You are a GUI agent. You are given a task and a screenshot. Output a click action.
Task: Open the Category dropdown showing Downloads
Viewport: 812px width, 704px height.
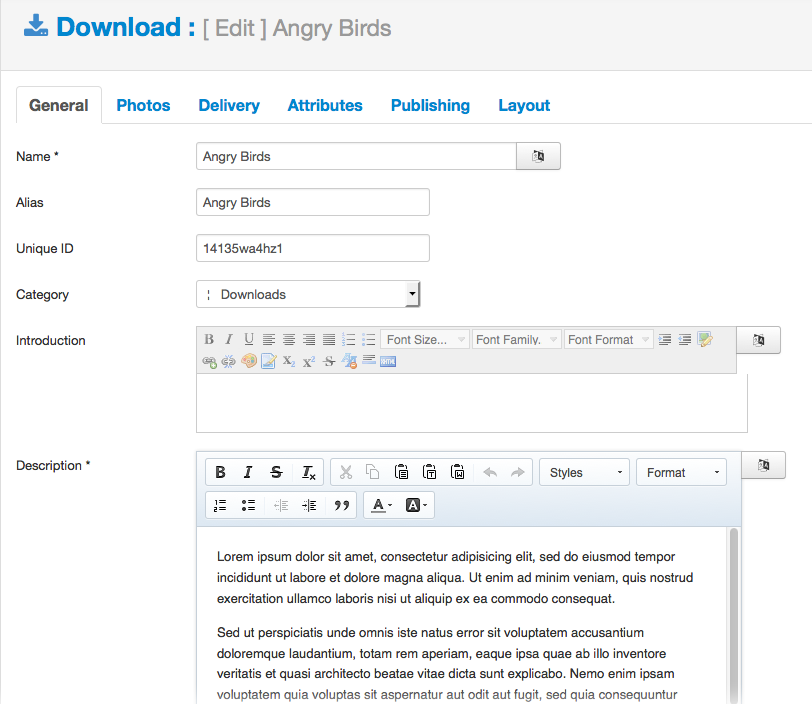(308, 294)
